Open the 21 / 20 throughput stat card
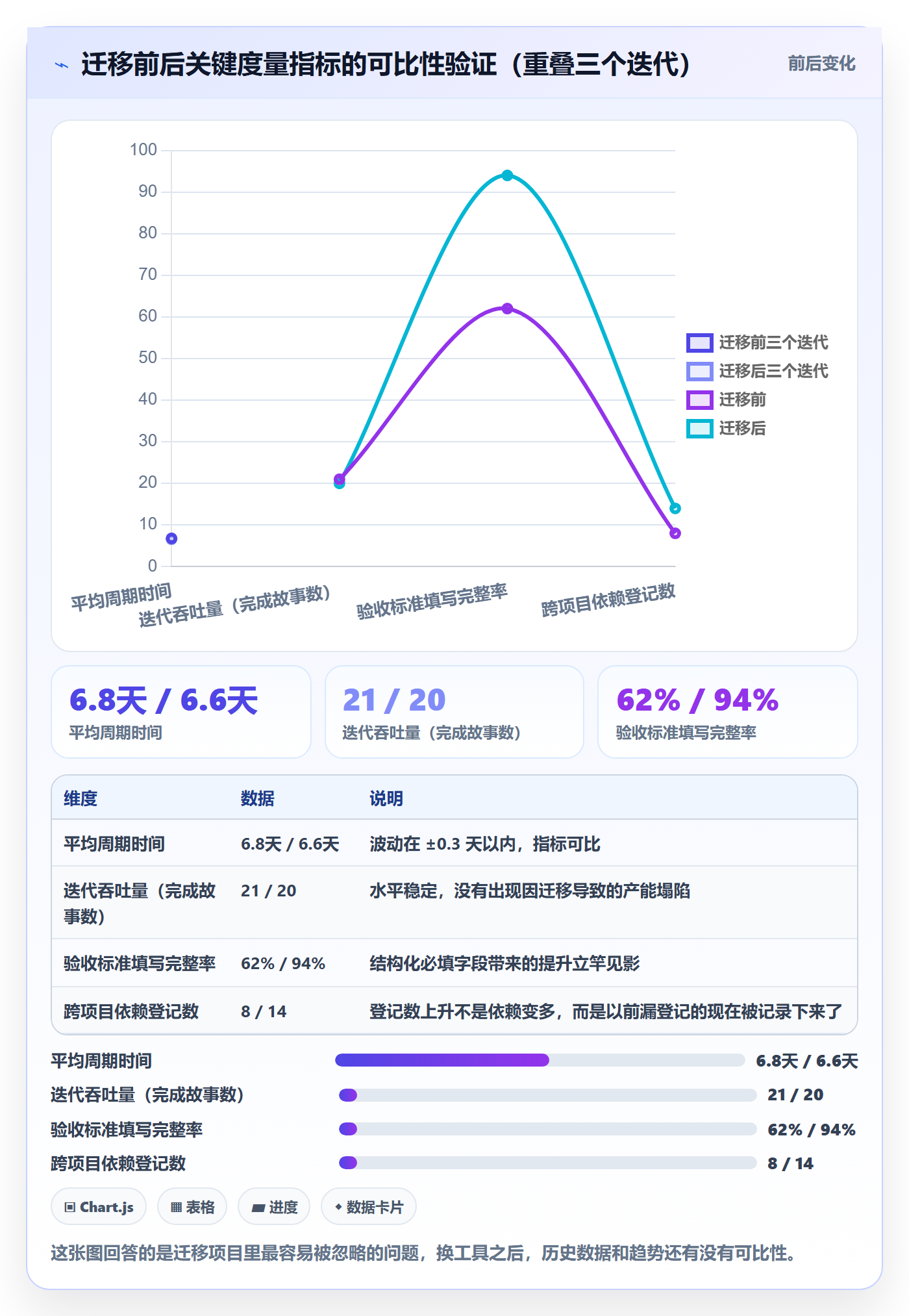909x1316 pixels. (x=454, y=712)
